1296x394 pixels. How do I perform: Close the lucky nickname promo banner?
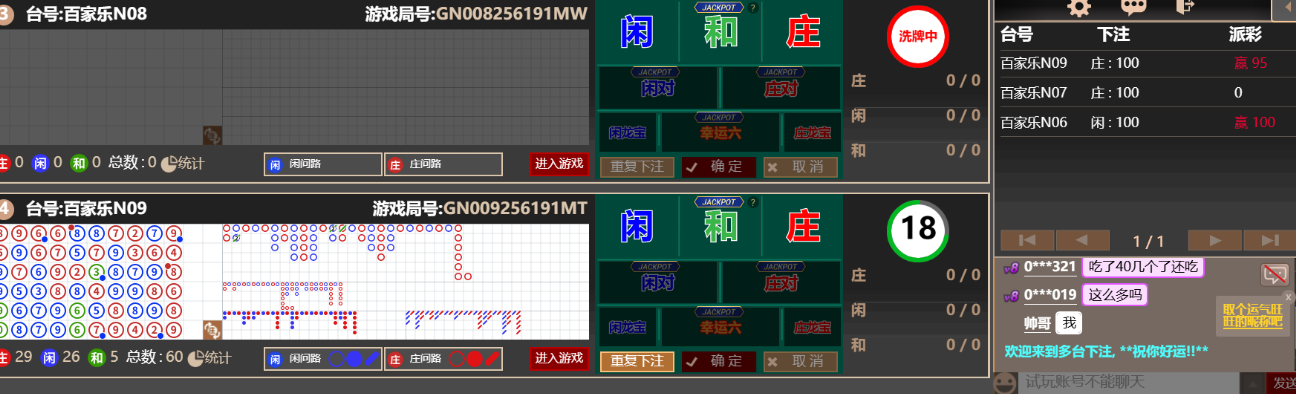[x=1289, y=297]
